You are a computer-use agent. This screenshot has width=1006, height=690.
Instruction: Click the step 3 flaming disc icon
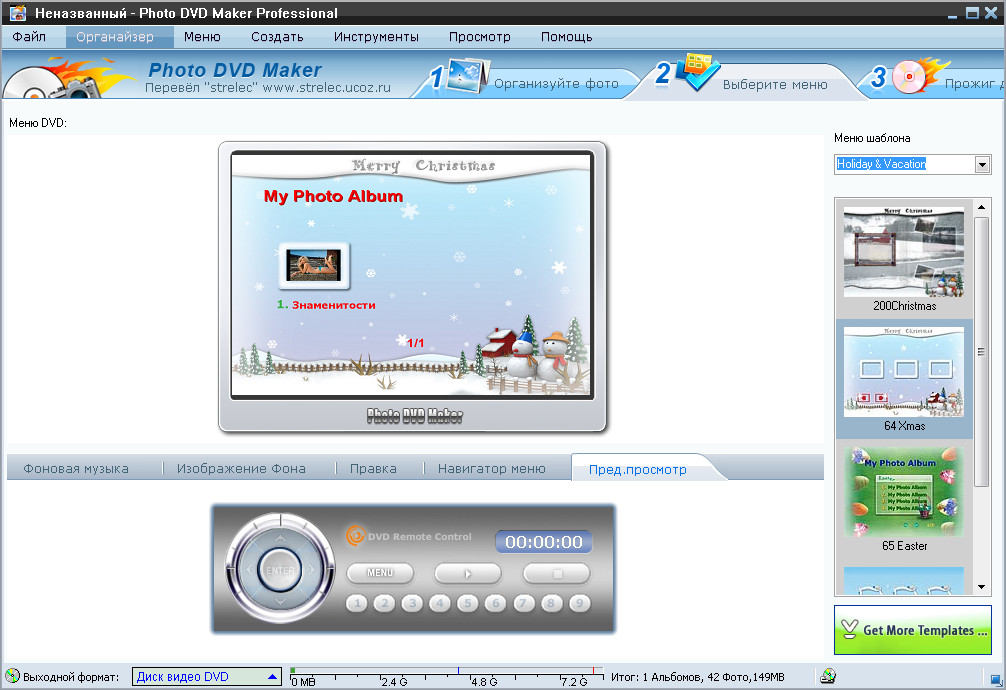pos(919,76)
